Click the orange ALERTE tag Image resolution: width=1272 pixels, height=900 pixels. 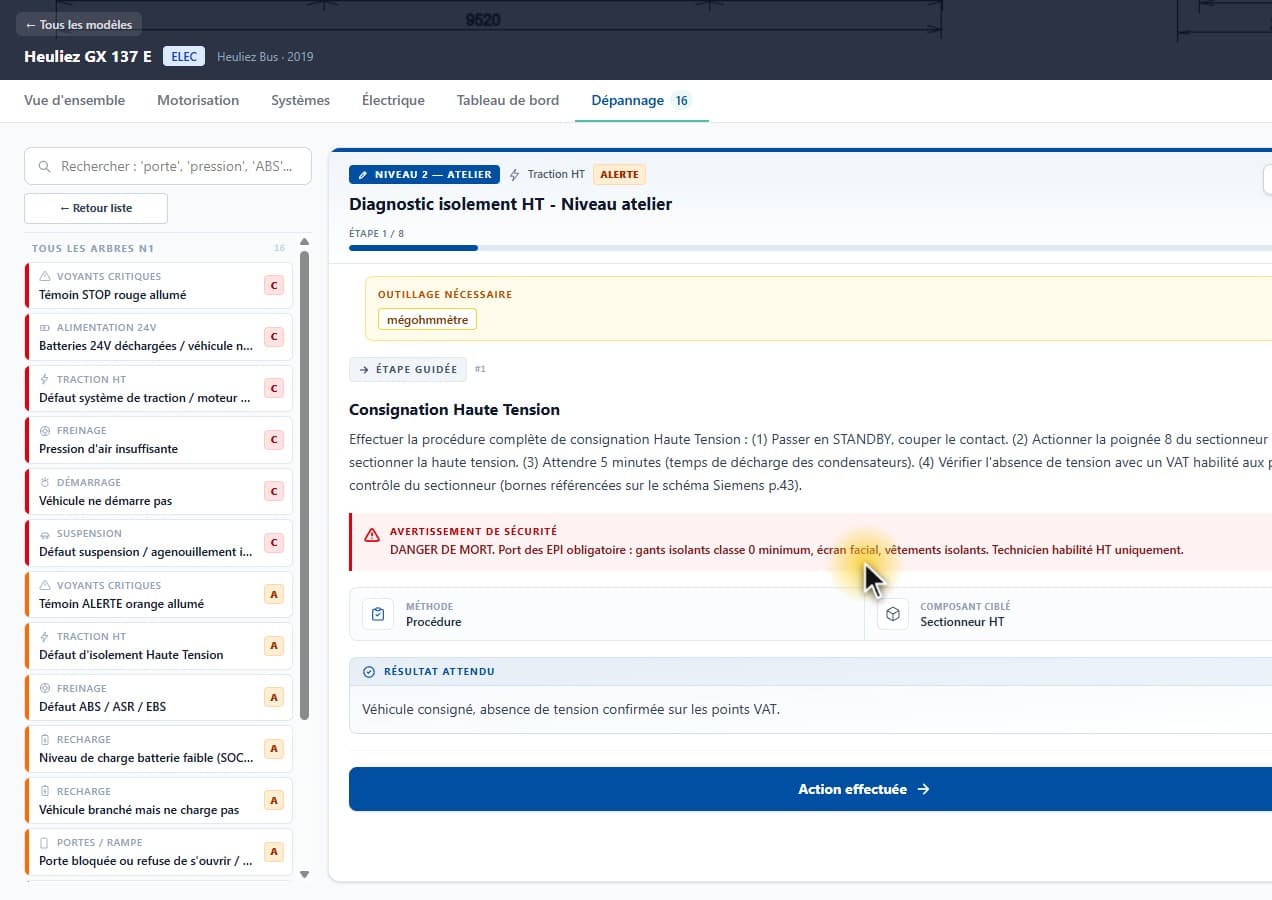coord(619,174)
